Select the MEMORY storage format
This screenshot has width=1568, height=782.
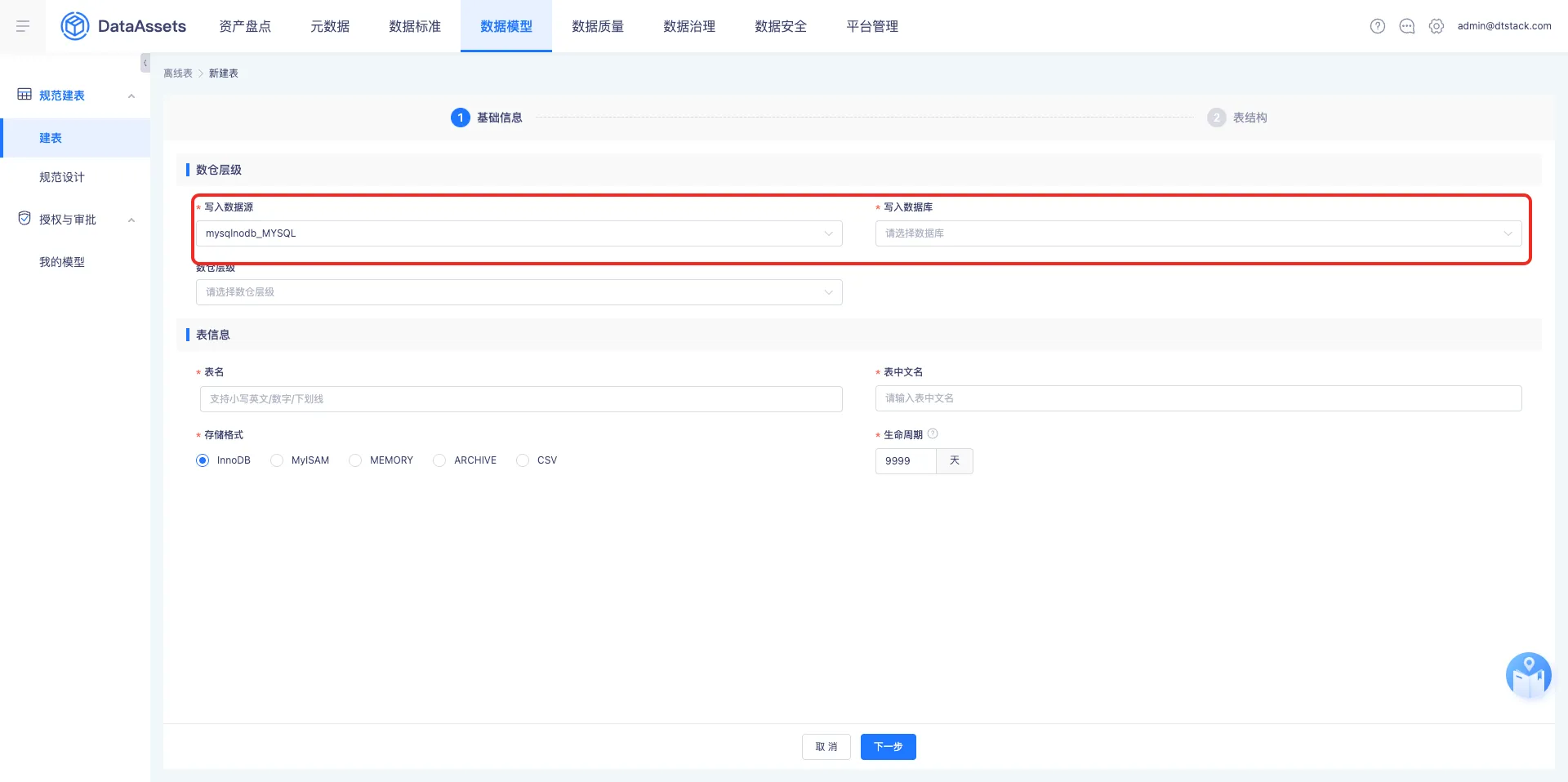click(x=355, y=460)
